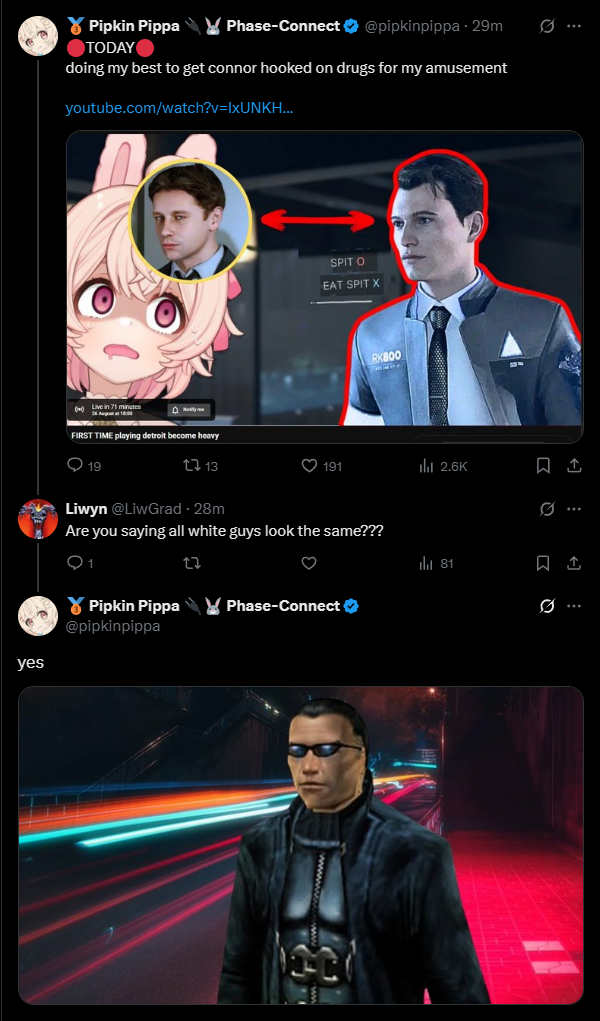The image size is (600, 1021).
Task: Open @LiwGrad profile via Liwyn name
Action: [x=86, y=509]
